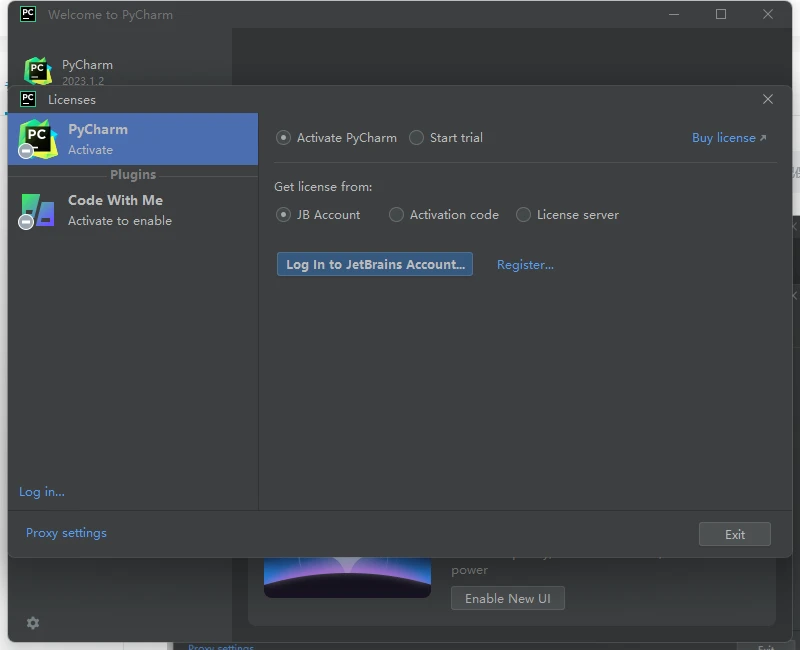
Task: Click the Licenses dialog title icon
Action: click(28, 99)
